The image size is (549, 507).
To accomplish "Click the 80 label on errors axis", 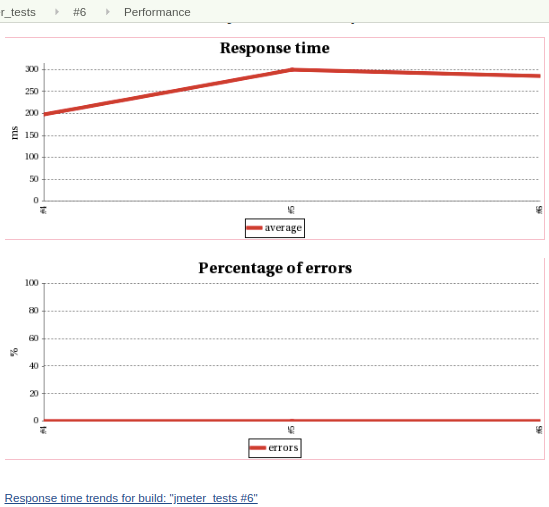I will pos(34,310).
